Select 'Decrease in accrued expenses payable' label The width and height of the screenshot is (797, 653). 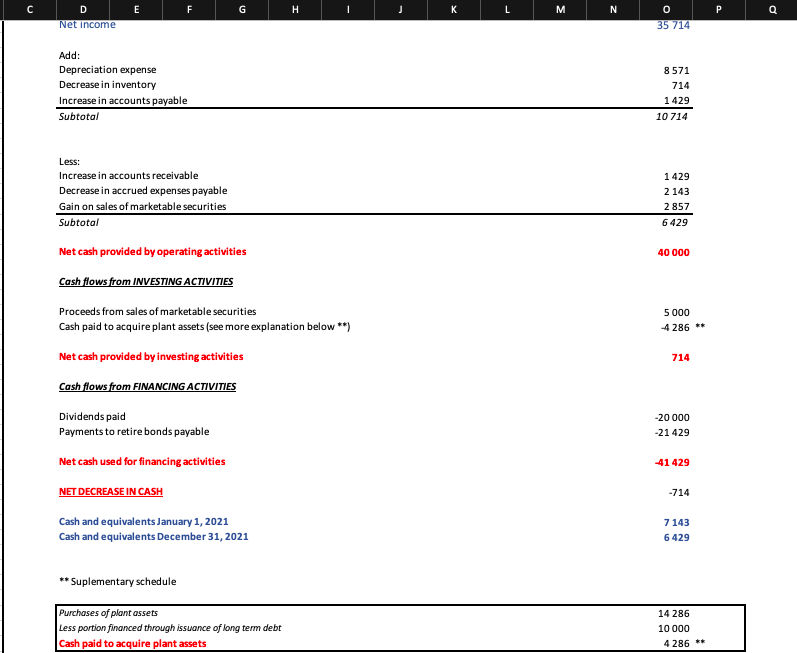coord(143,191)
